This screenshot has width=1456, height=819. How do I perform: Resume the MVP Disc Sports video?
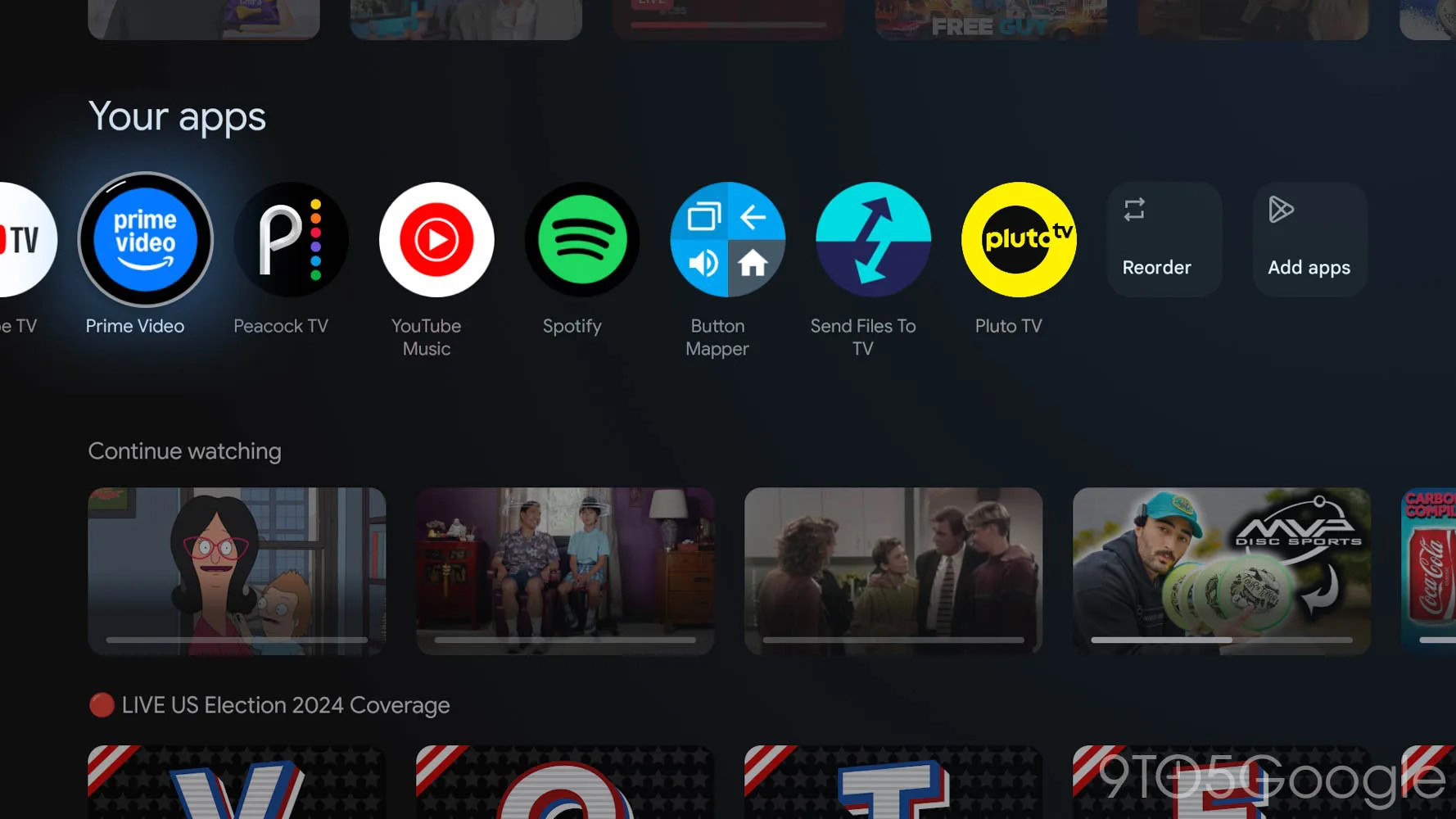pos(1222,571)
